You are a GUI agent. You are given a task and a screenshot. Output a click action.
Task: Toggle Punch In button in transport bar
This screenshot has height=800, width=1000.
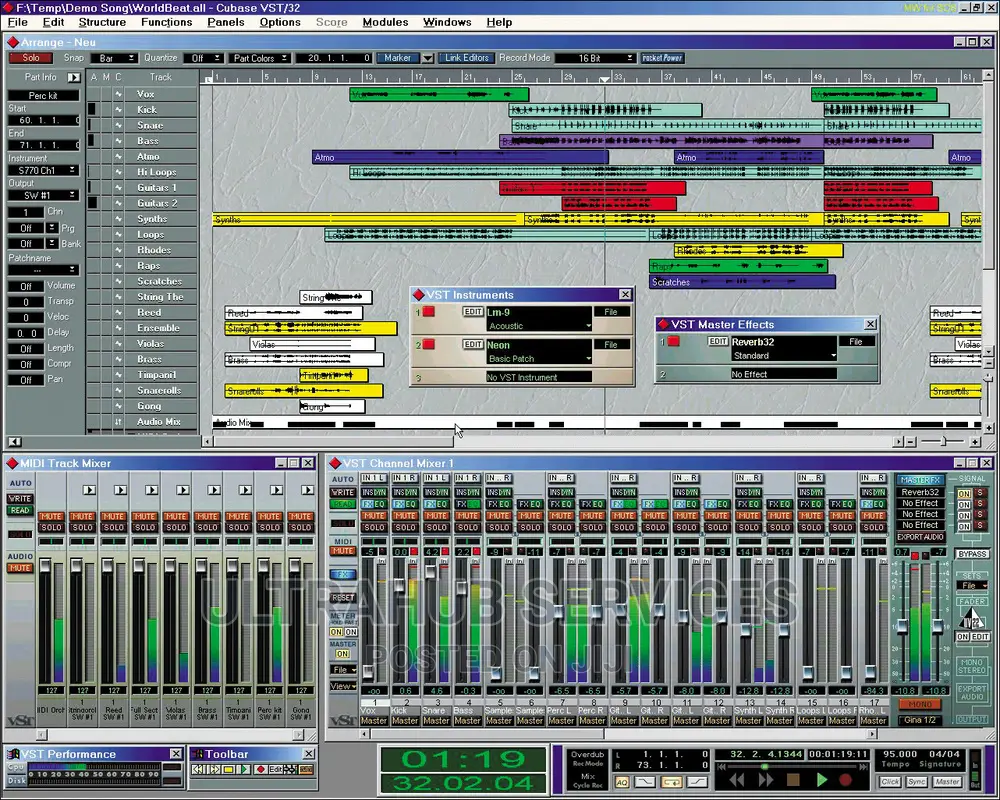point(645,782)
